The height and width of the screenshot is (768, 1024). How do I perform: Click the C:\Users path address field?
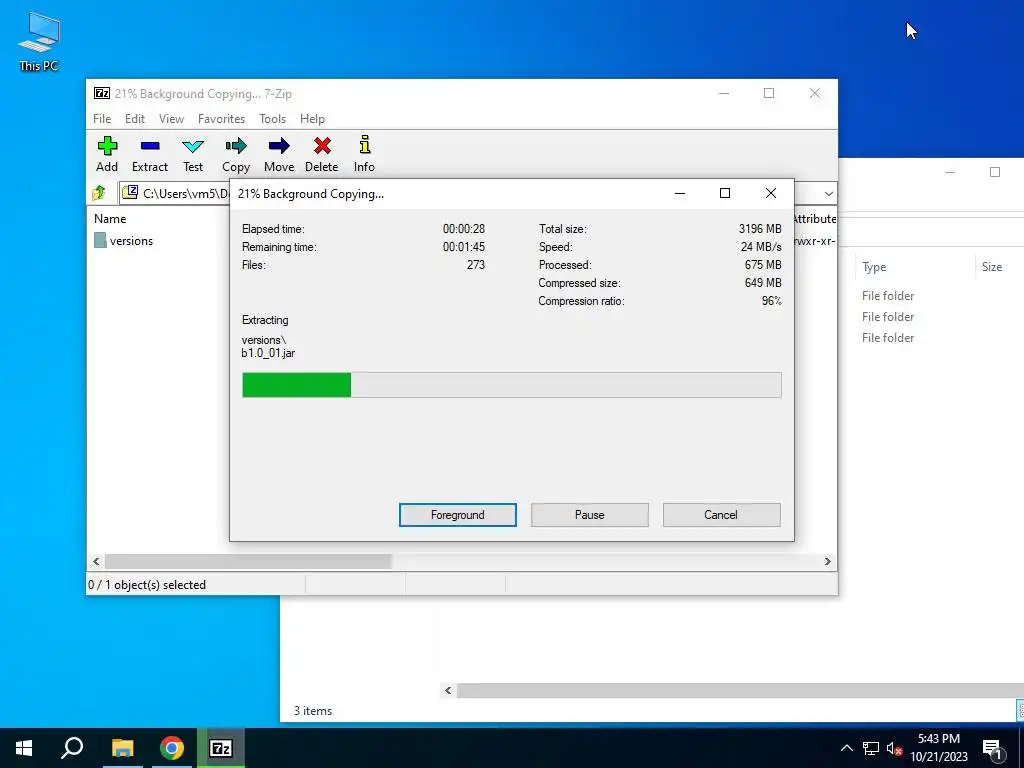click(x=176, y=193)
